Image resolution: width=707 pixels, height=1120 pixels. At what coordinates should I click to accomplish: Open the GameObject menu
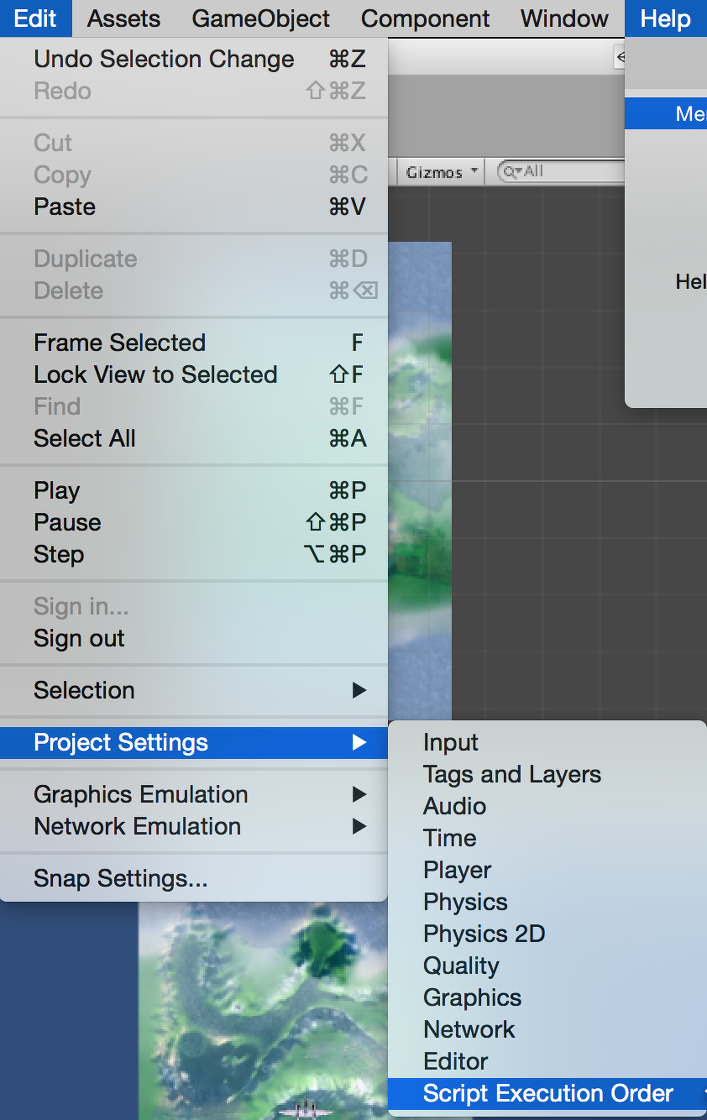click(x=260, y=19)
